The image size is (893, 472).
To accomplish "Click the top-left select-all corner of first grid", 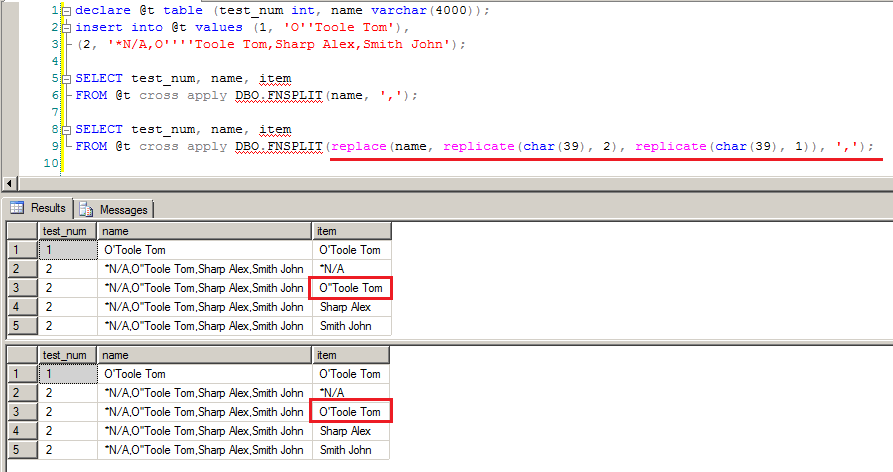I will 22,231.
